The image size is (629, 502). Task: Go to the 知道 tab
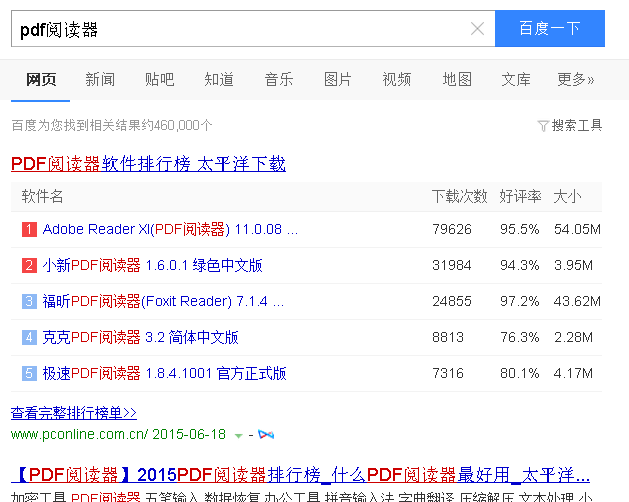click(219, 79)
